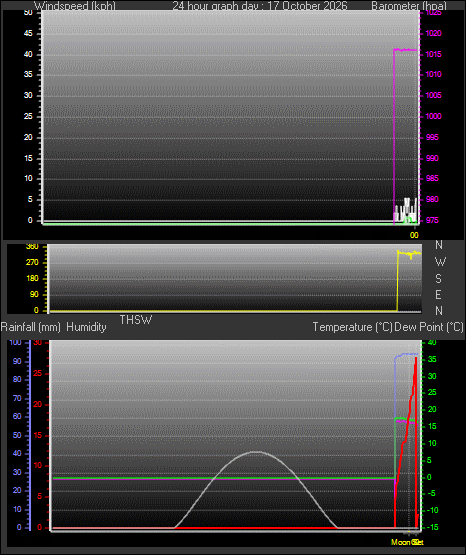The height and width of the screenshot is (555, 466).
Task: Click the Moon label under the lower graph
Action: tap(401, 542)
